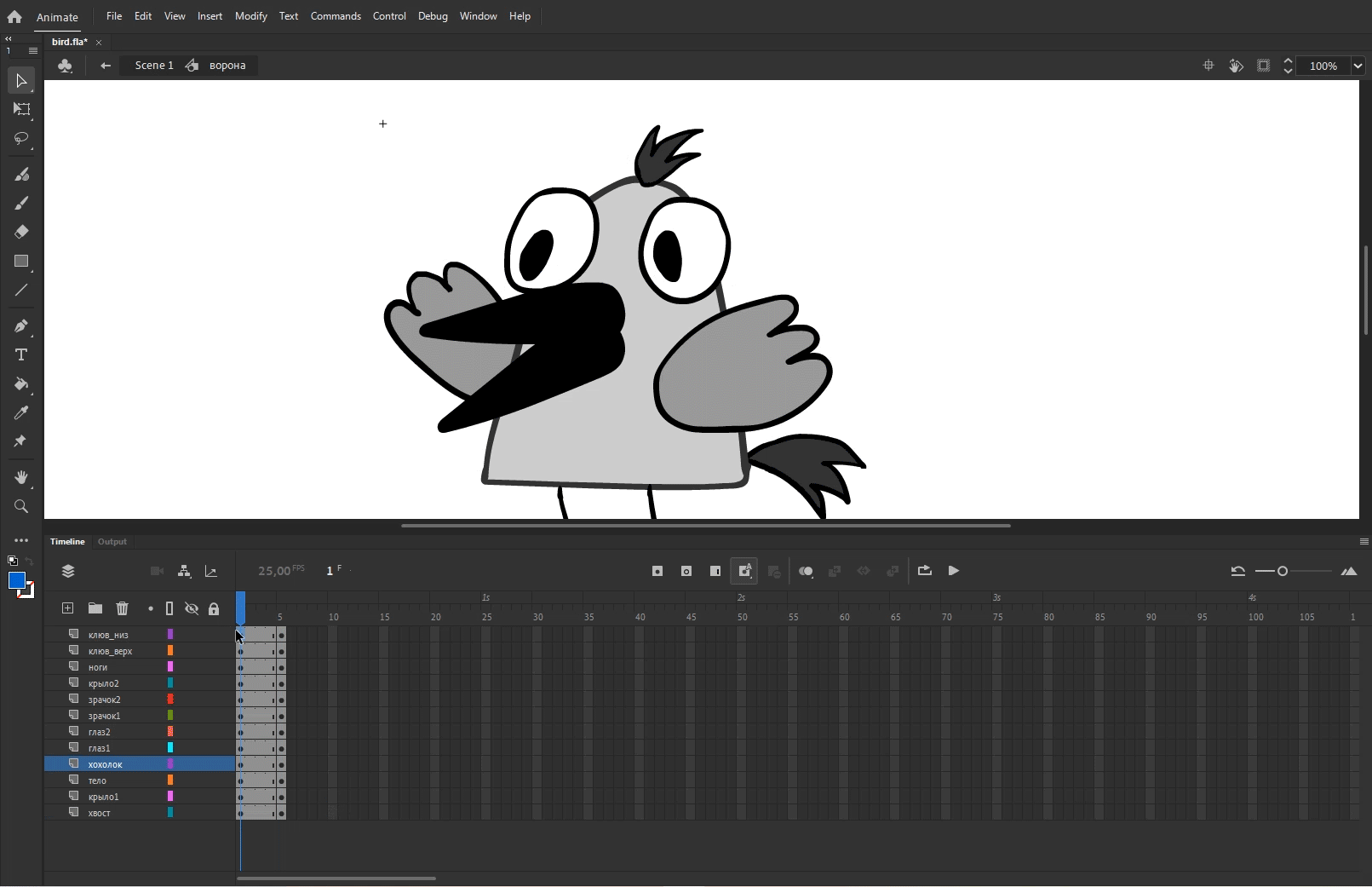Toggle outline display for all layers
Viewport: 1372px width, 887px height.
(x=169, y=608)
